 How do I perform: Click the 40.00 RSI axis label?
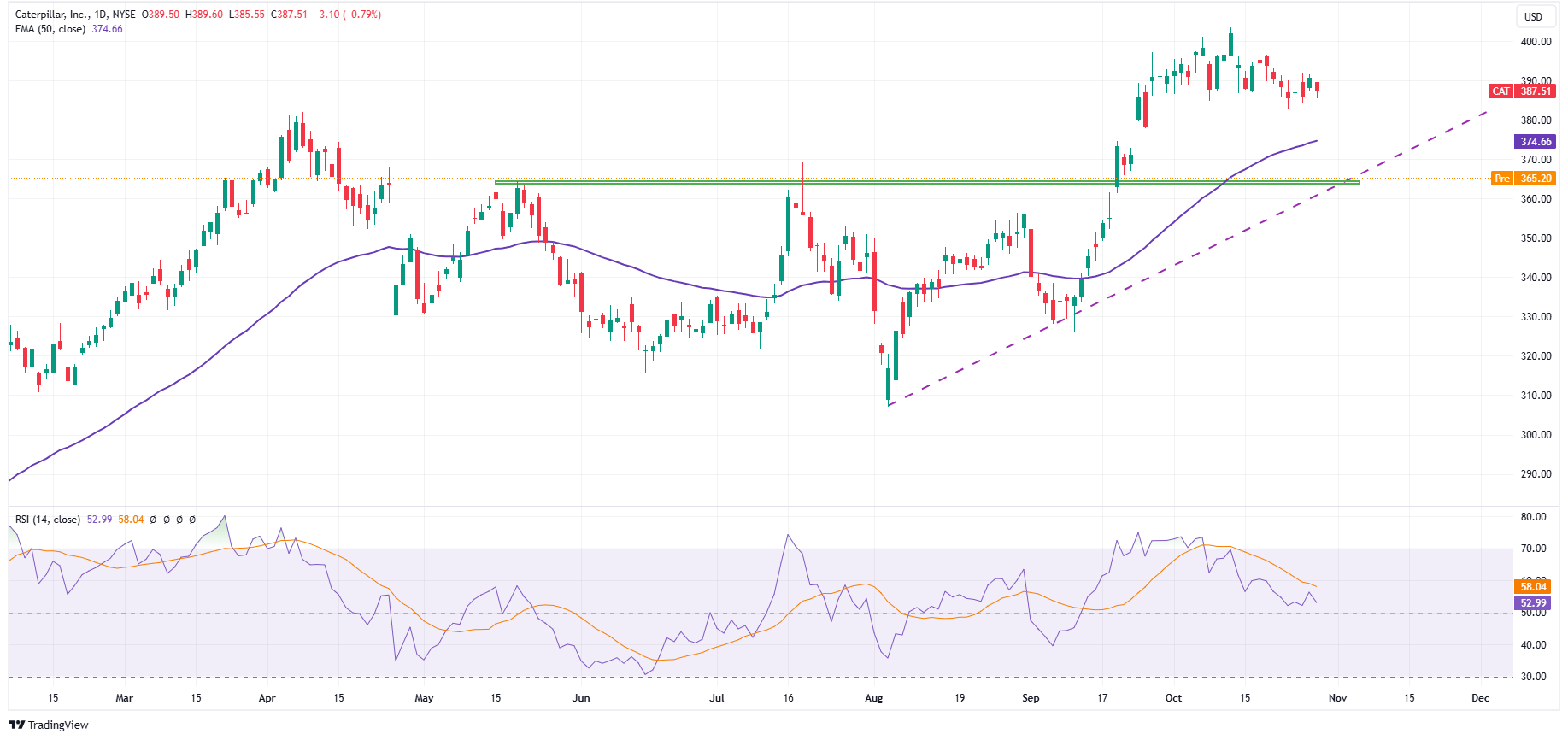[x=1534, y=645]
